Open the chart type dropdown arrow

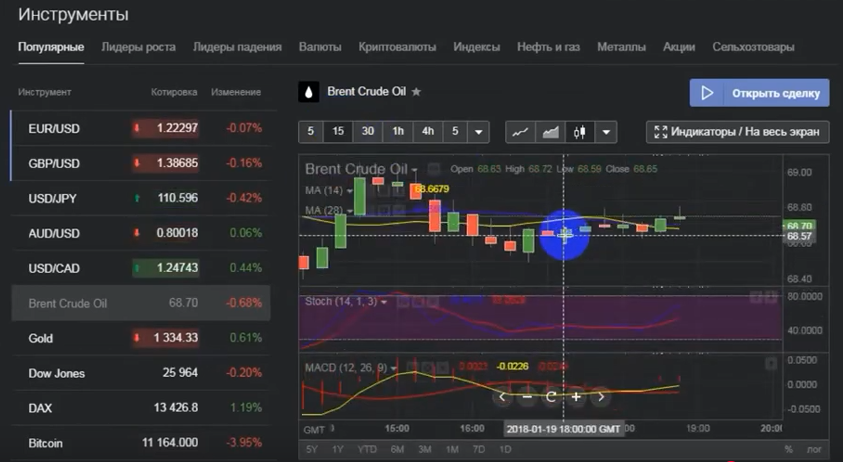click(x=606, y=132)
